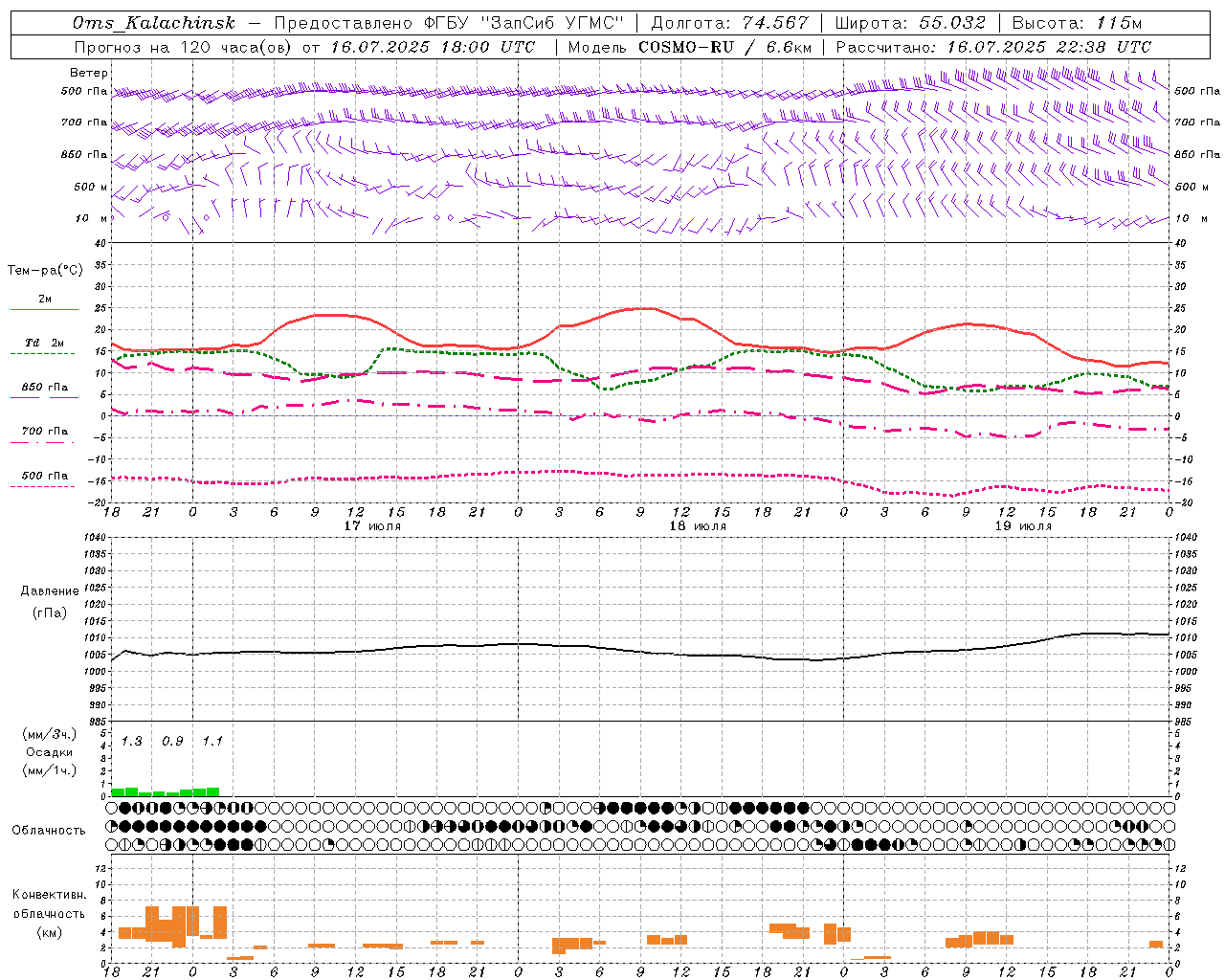Click the dash-dot legend line under '700 гПа'
Screen dimensions: 1225x980
point(42,442)
